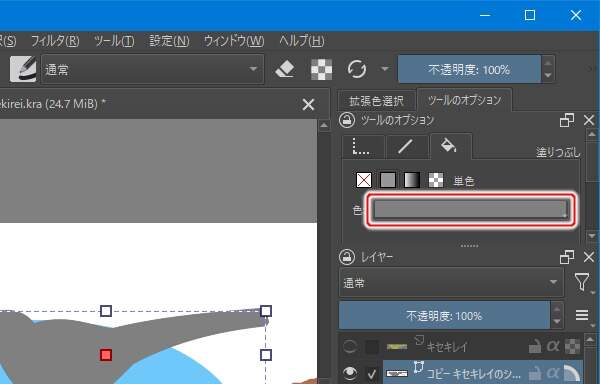
Task: Adjust the layer 不透明度: 100% slider
Action: 444,316
